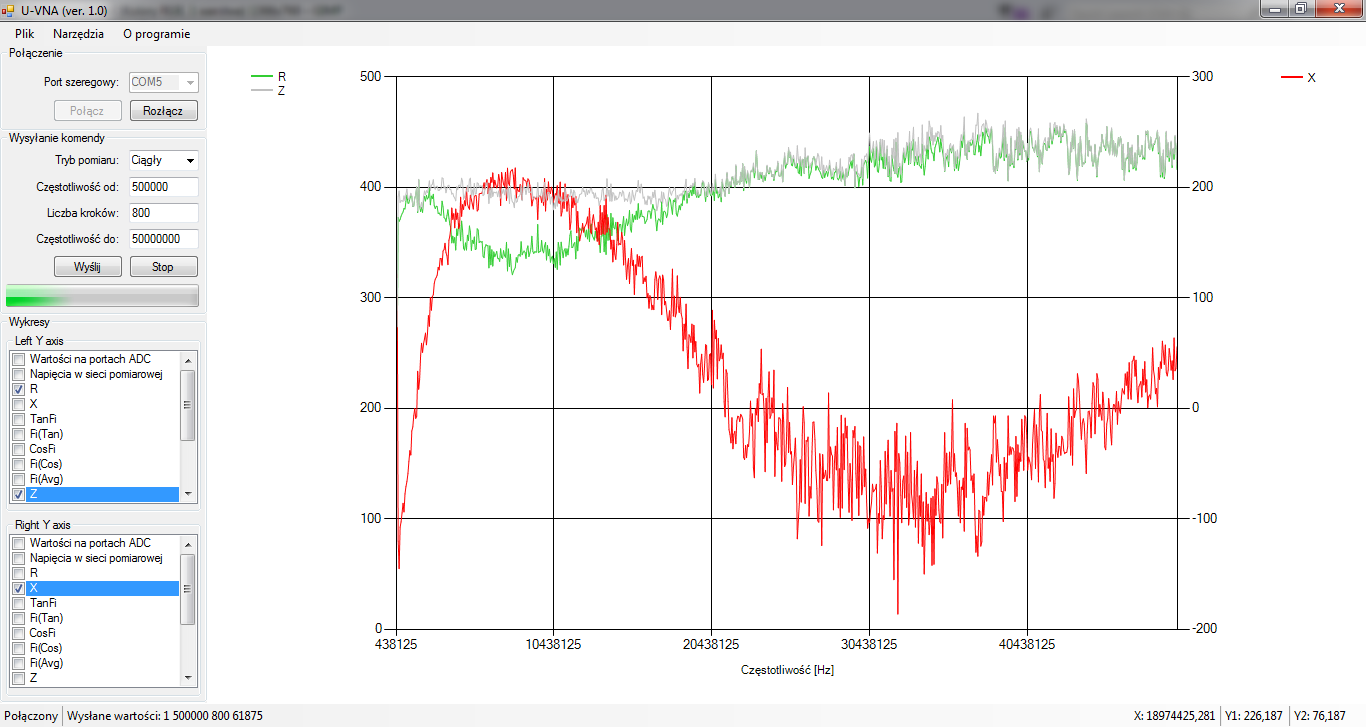Uncheck R checkbox in Left Y axis list

(x=18, y=389)
